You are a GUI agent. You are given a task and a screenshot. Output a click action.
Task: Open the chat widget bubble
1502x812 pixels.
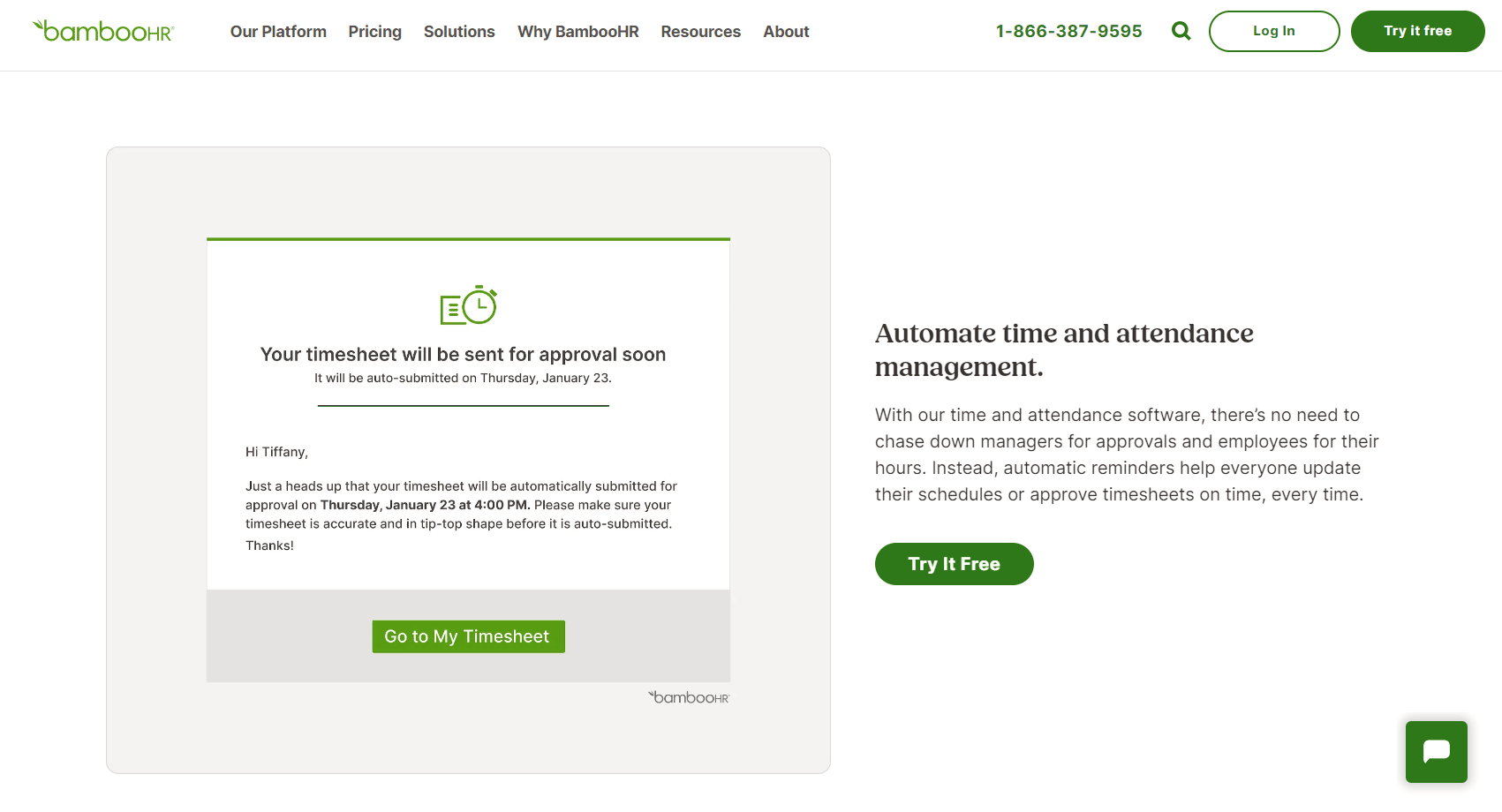[1436, 751]
